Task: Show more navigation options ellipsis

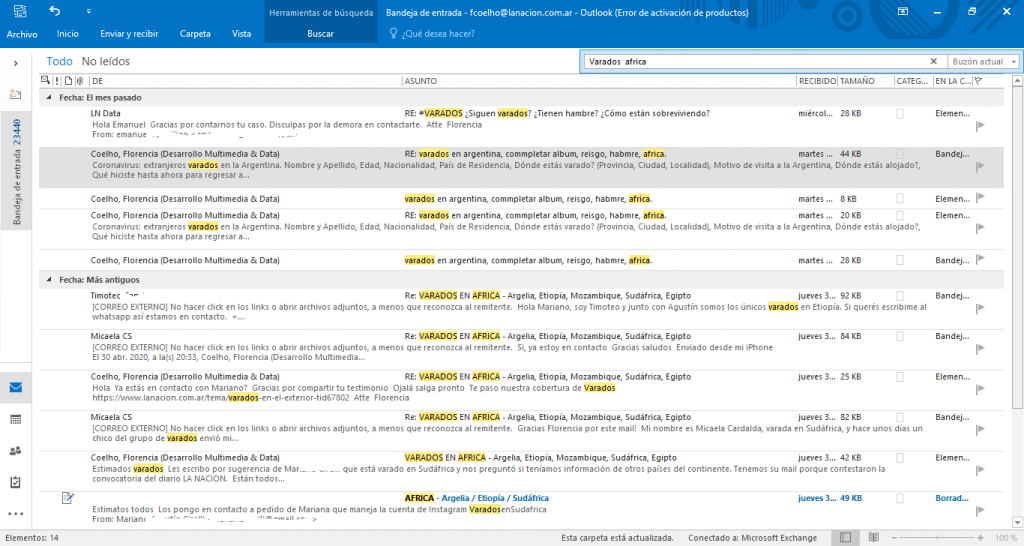Action: 16,514
